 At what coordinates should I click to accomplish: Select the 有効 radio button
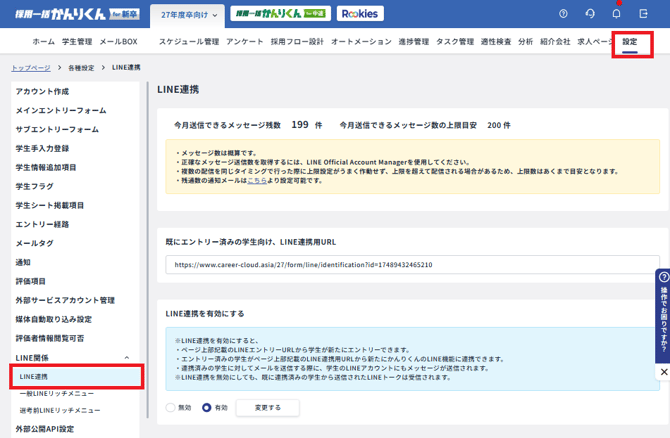[x=207, y=408]
